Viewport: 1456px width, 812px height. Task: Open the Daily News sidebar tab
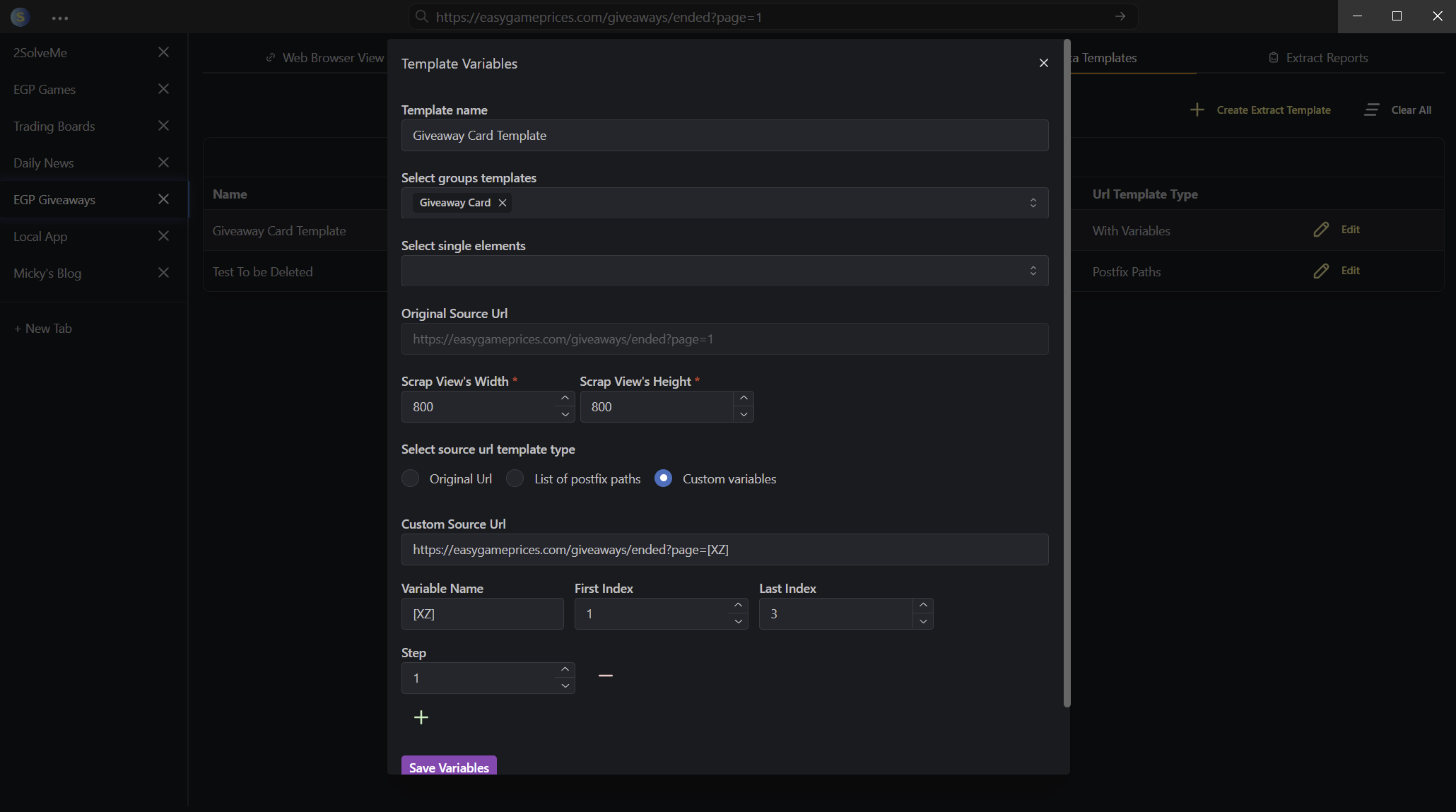(x=44, y=163)
